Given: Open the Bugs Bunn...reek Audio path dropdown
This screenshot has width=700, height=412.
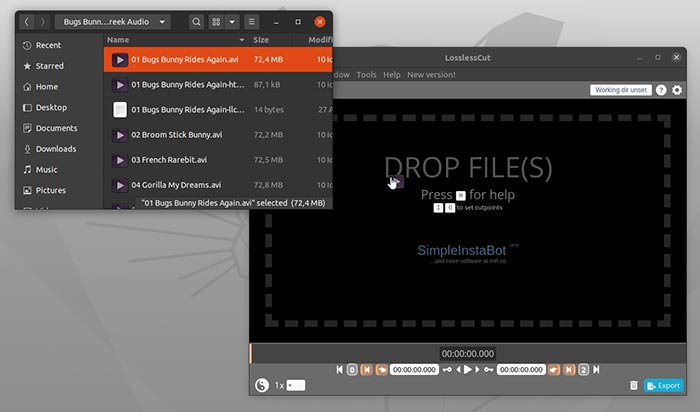Looking at the screenshot, I should 112,21.
